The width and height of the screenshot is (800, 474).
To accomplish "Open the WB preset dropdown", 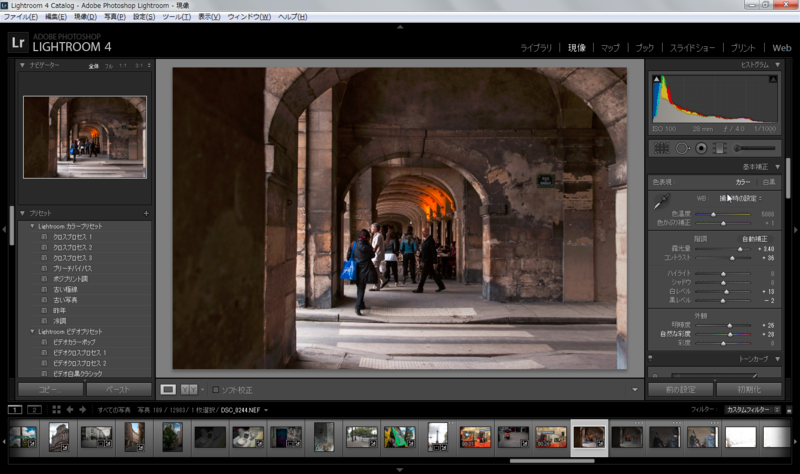I will point(741,198).
